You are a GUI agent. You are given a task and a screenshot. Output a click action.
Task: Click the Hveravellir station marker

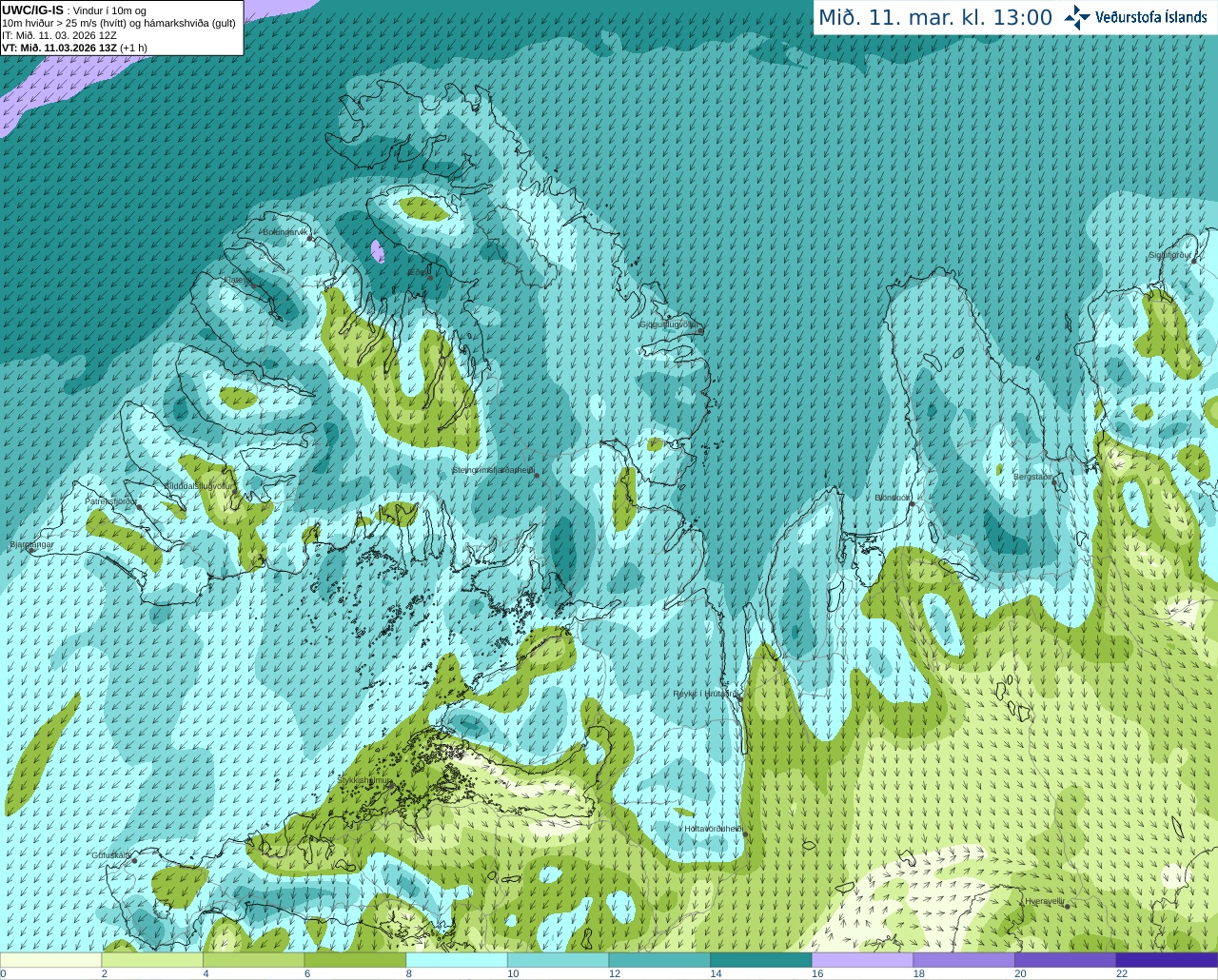pos(1067,906)
